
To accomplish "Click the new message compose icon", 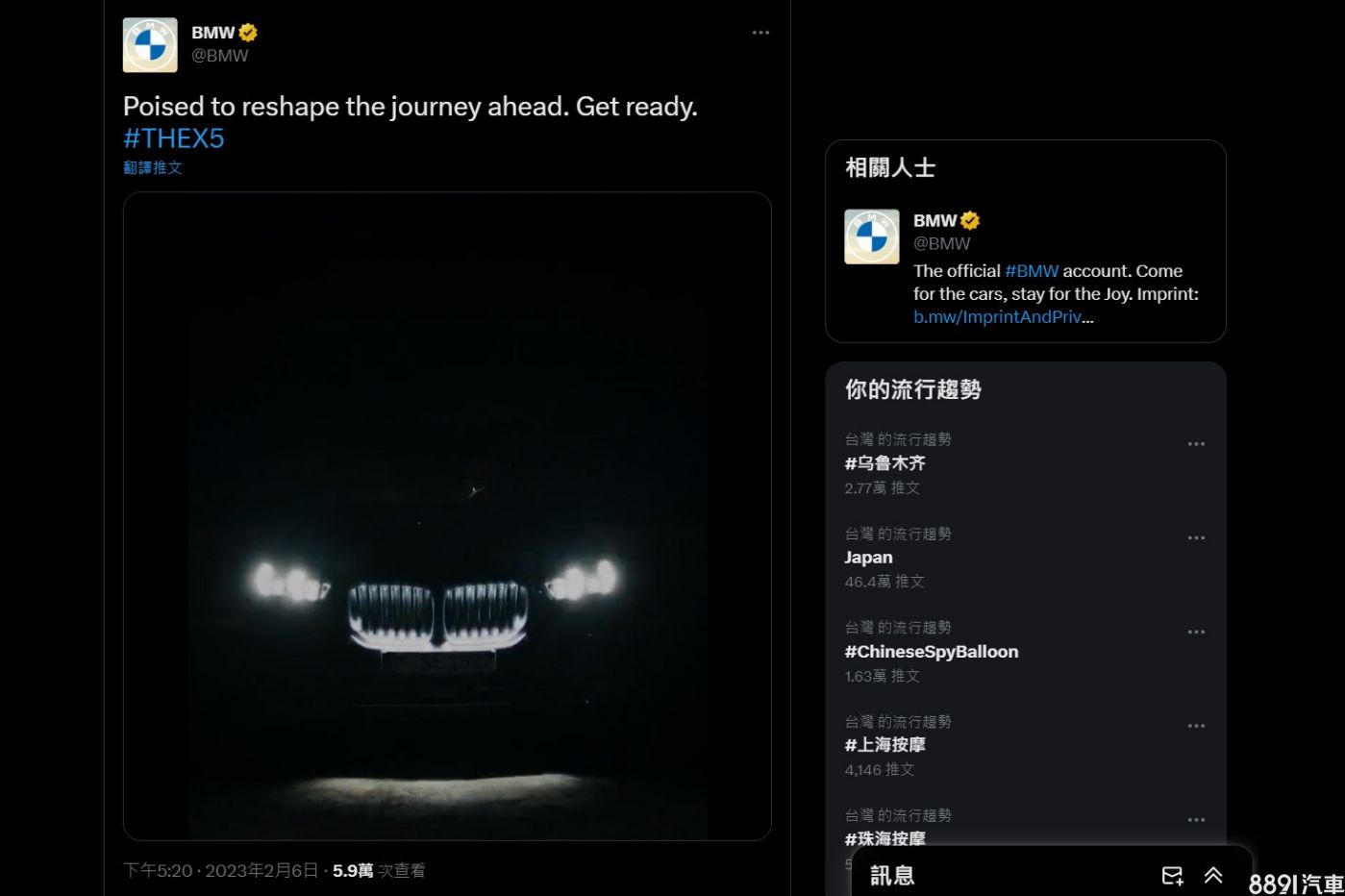I will (x=1172, y=875).
